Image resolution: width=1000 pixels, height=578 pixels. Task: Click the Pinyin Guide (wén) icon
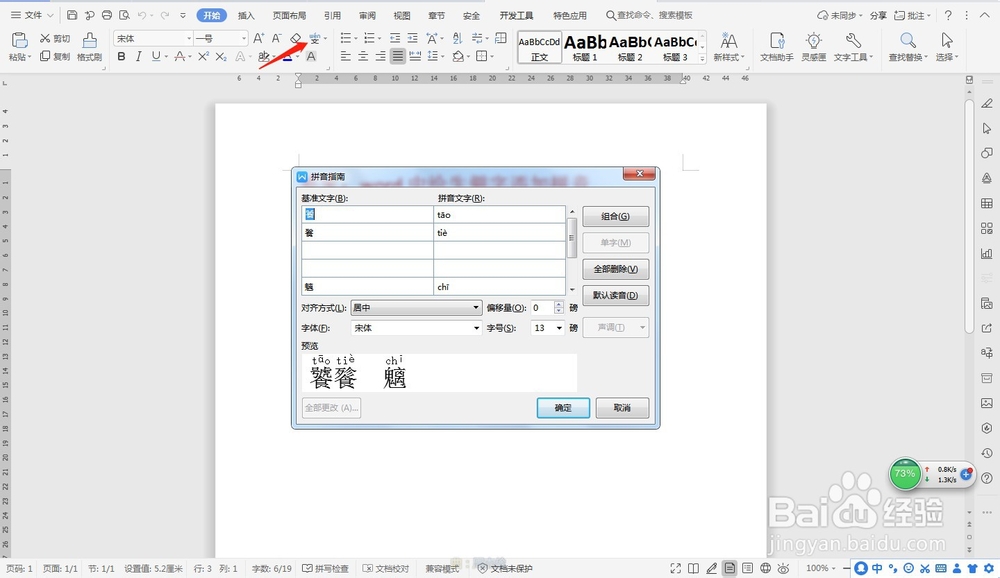click(314, 38)
